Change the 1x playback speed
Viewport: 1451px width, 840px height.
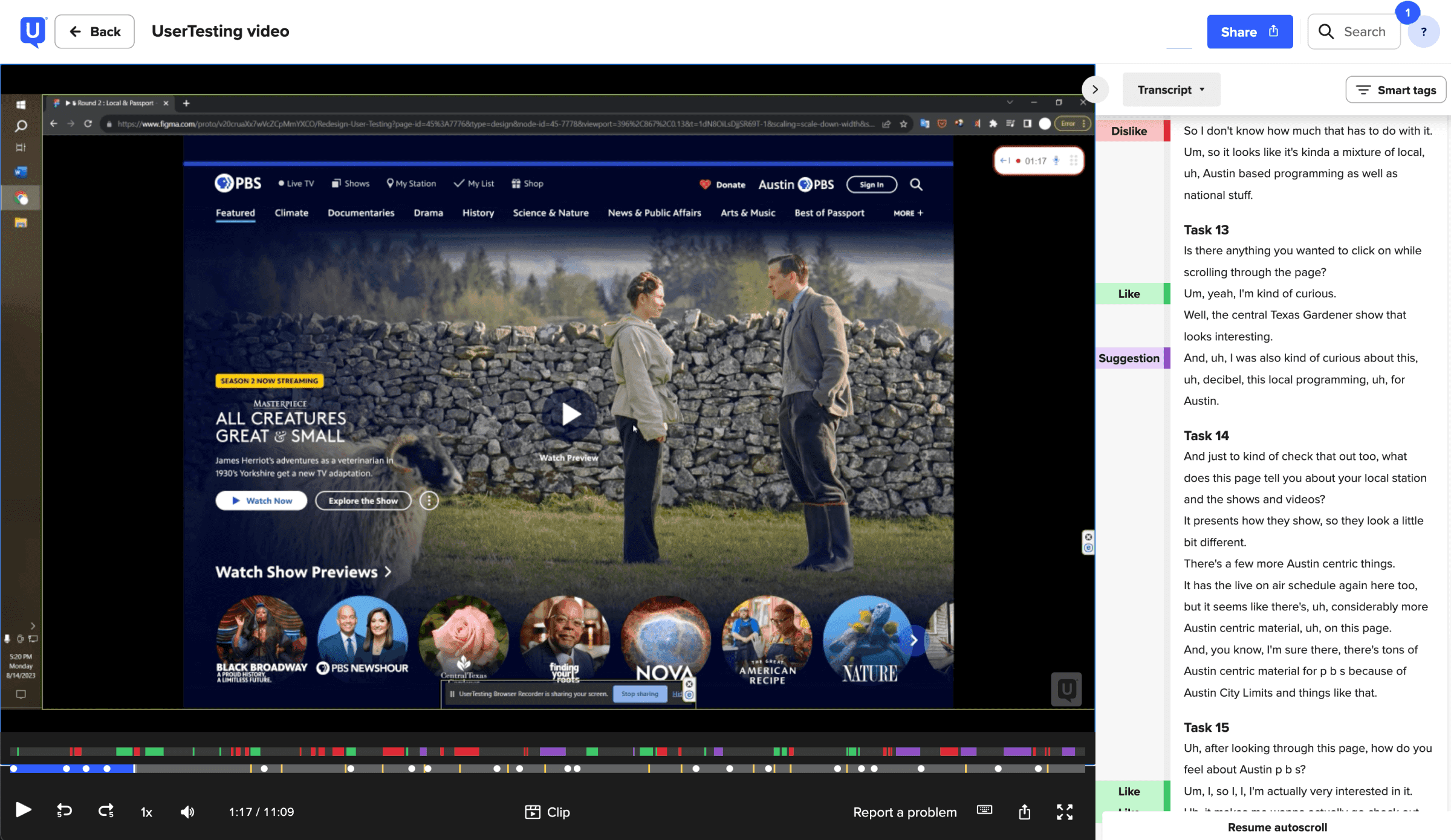[x=146, y=812]
